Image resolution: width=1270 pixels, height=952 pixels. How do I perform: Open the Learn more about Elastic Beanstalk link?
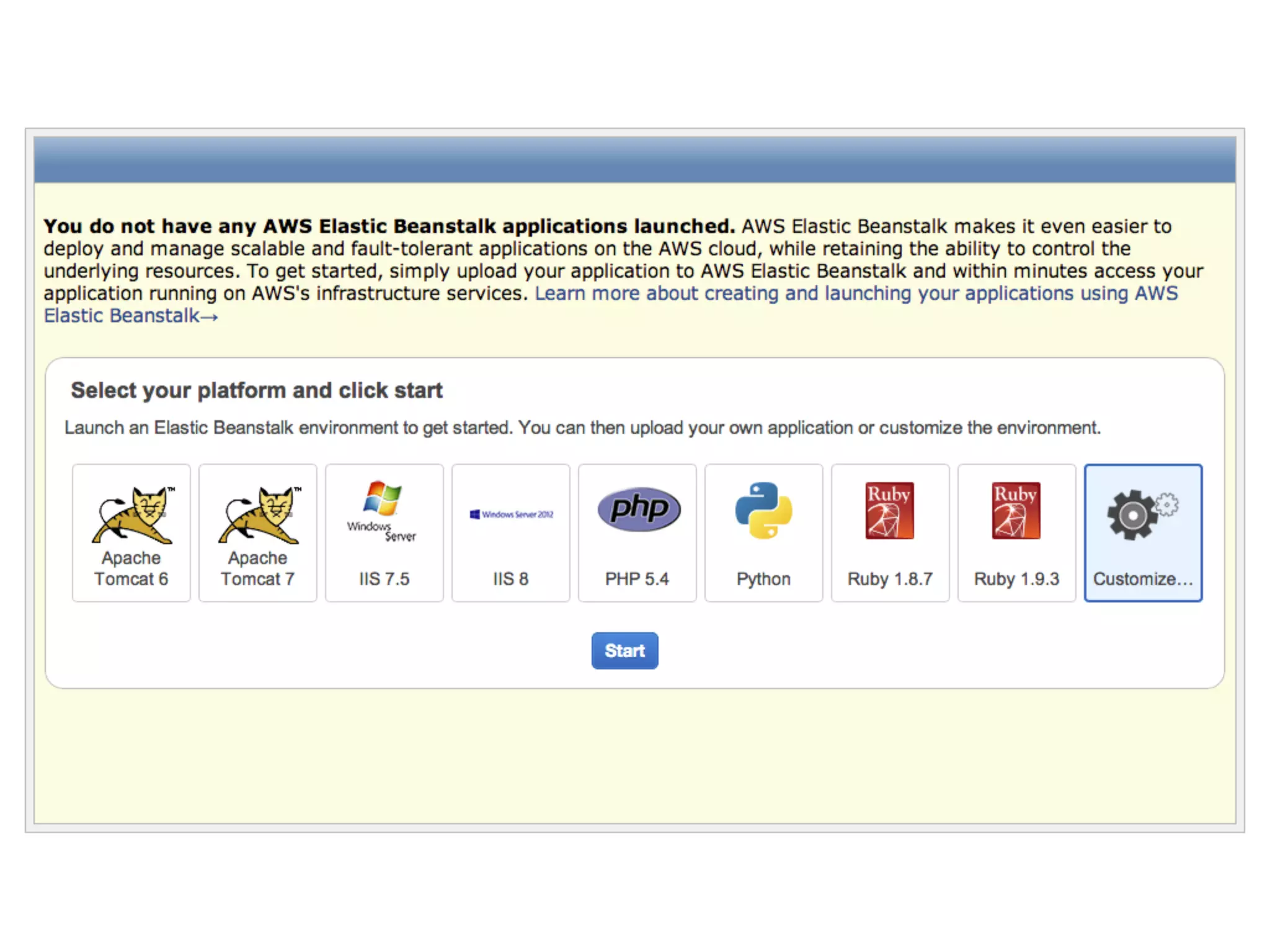pos(856,293)
